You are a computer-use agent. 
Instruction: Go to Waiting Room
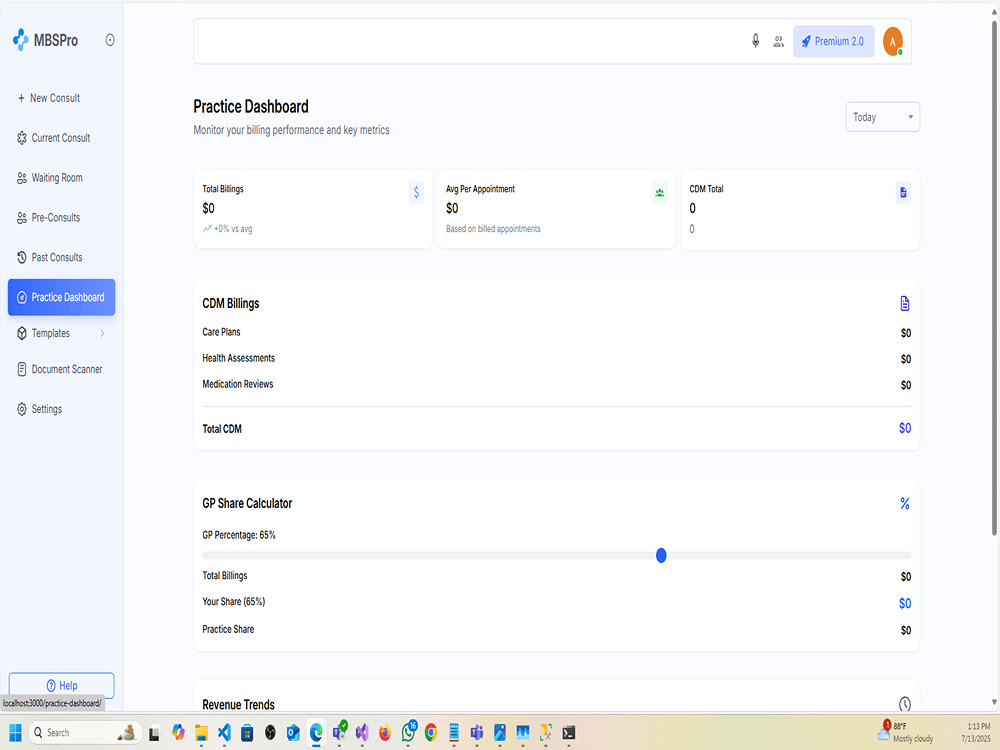pos(50,178)
